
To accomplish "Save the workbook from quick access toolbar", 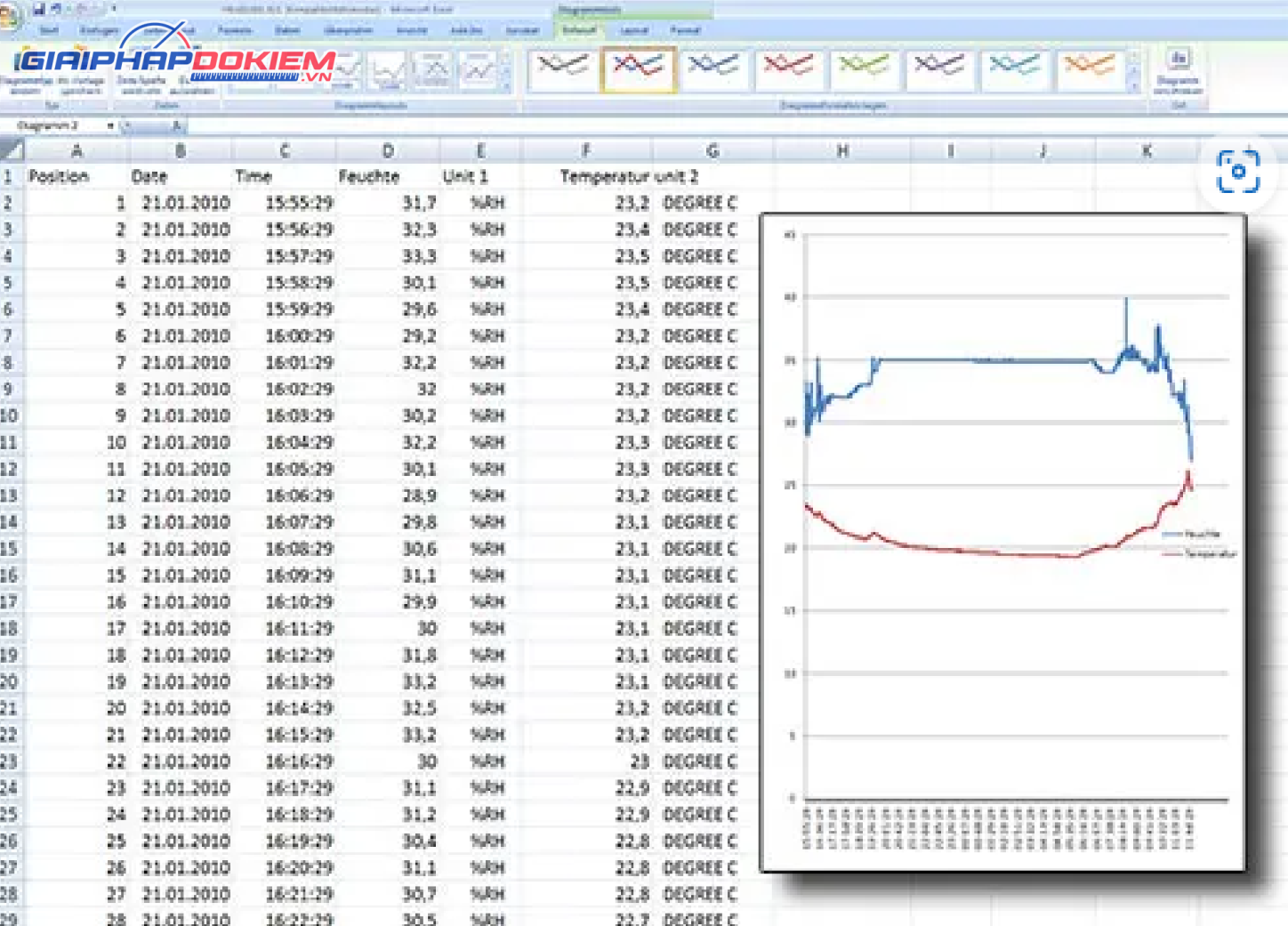I will coord(38,9).
